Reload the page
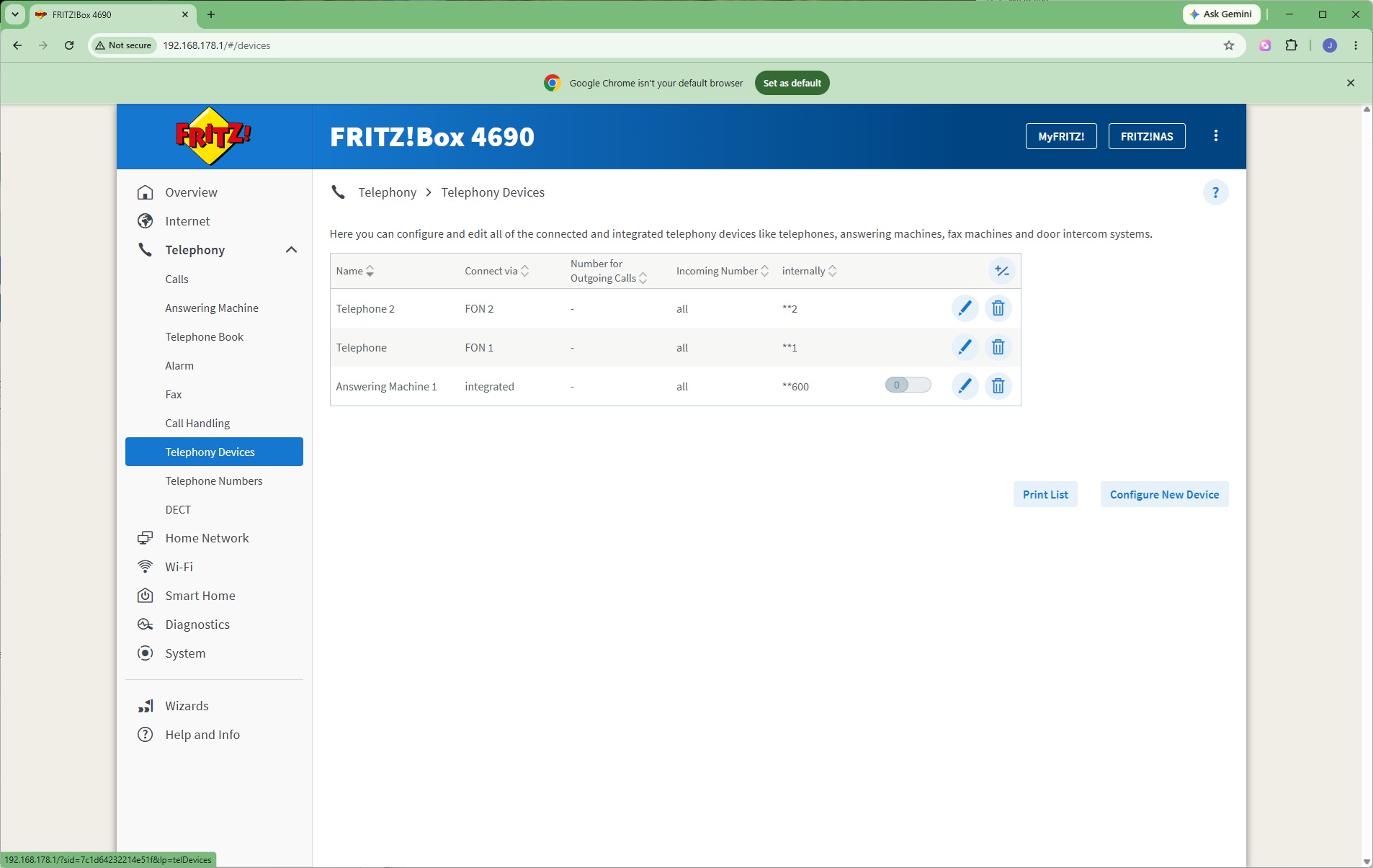 (69, 45)
